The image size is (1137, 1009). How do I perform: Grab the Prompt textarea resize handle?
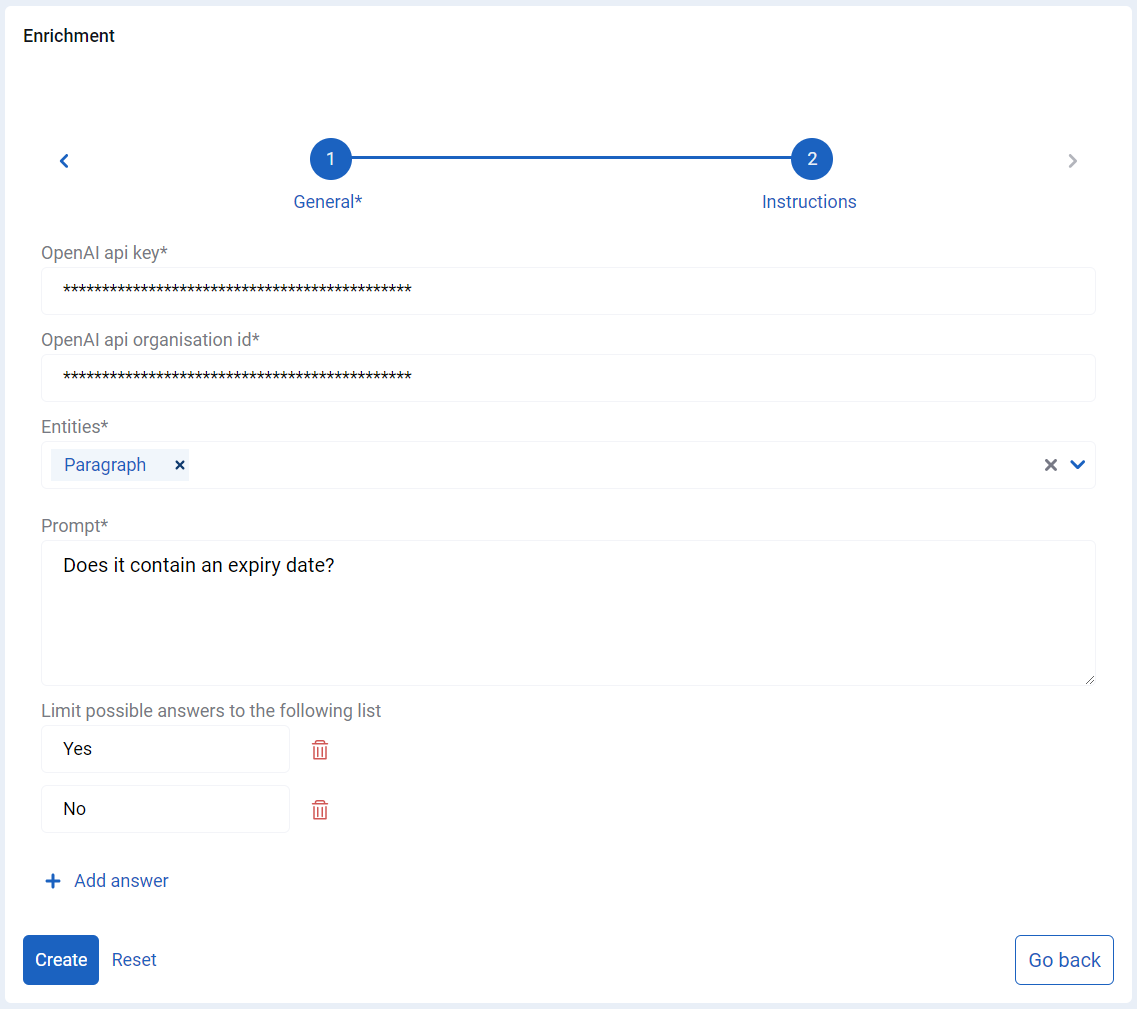click(x=1089, y=680)
